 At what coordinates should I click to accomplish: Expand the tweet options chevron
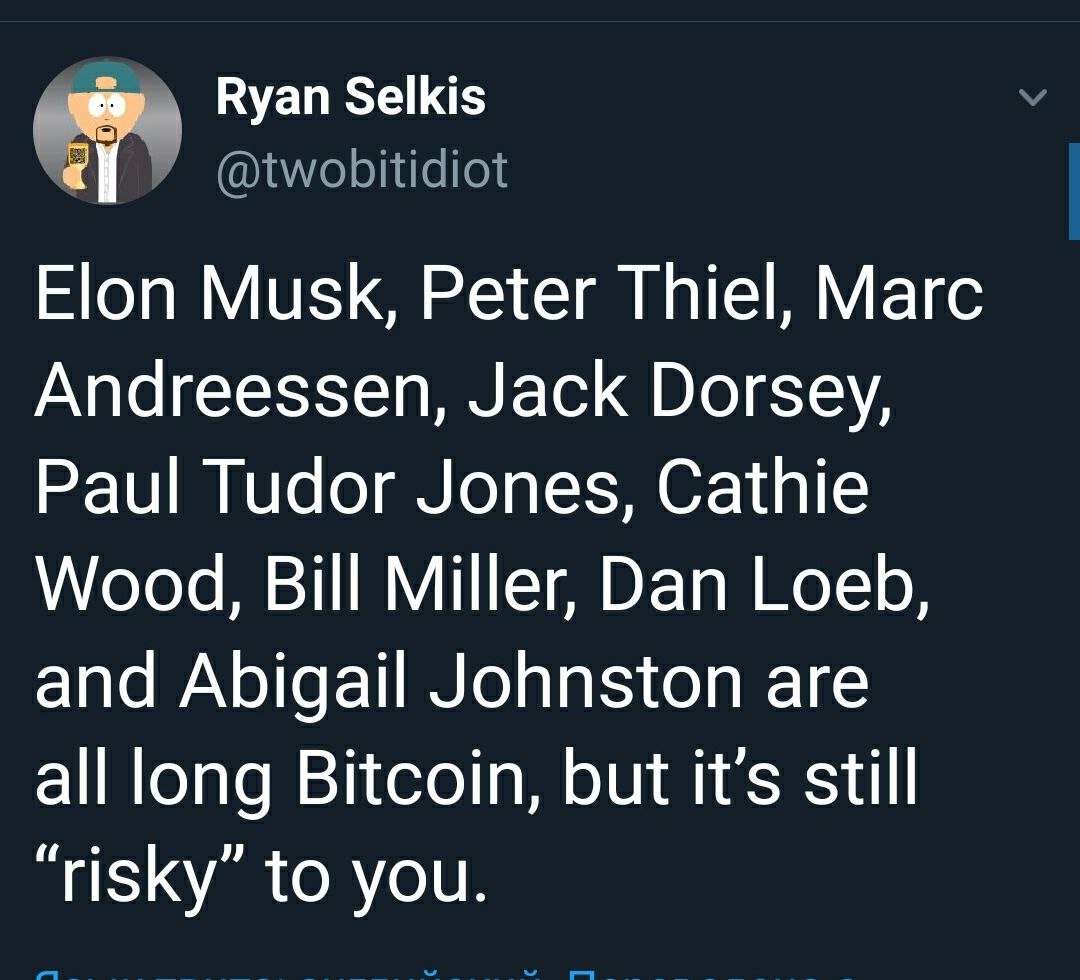point(1032,97)
